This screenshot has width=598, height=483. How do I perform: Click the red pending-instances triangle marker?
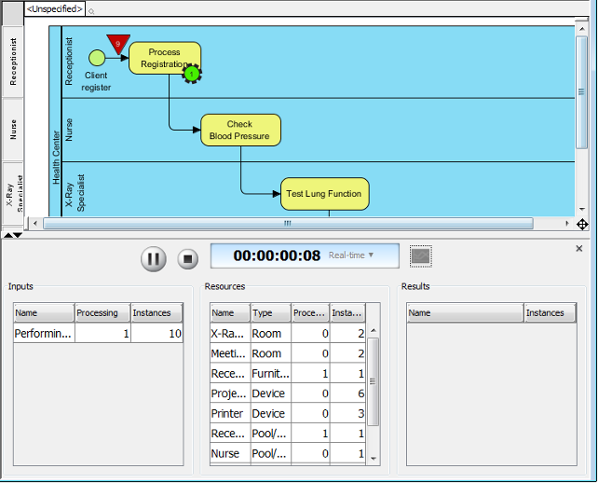118,44
